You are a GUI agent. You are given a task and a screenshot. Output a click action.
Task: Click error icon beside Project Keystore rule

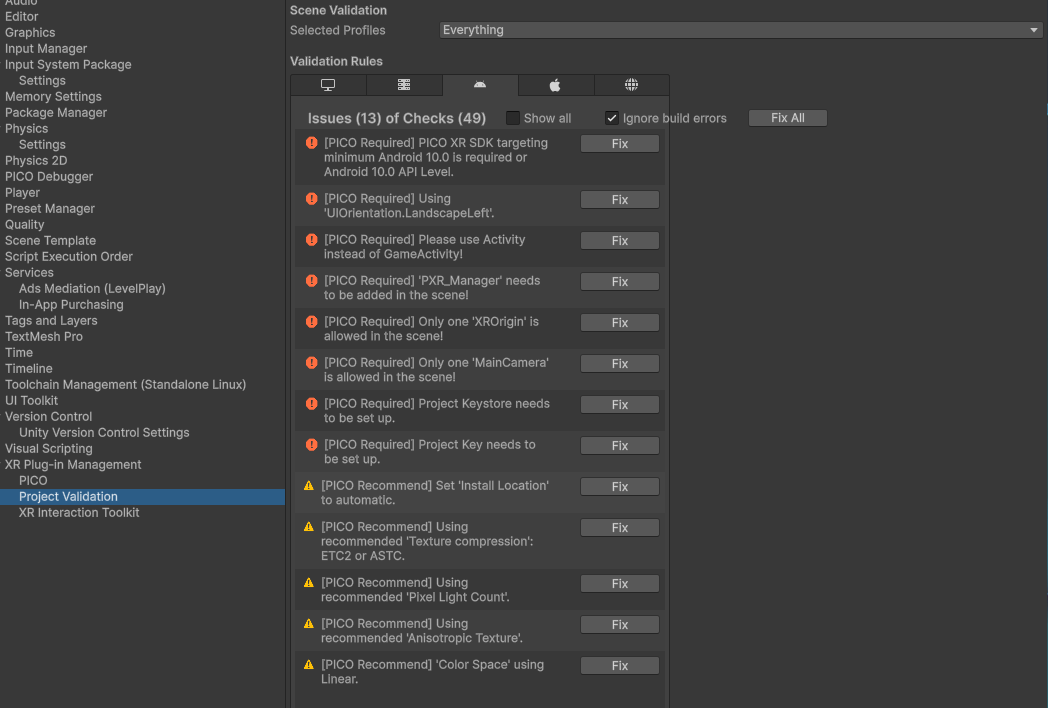tap(311, 404)
